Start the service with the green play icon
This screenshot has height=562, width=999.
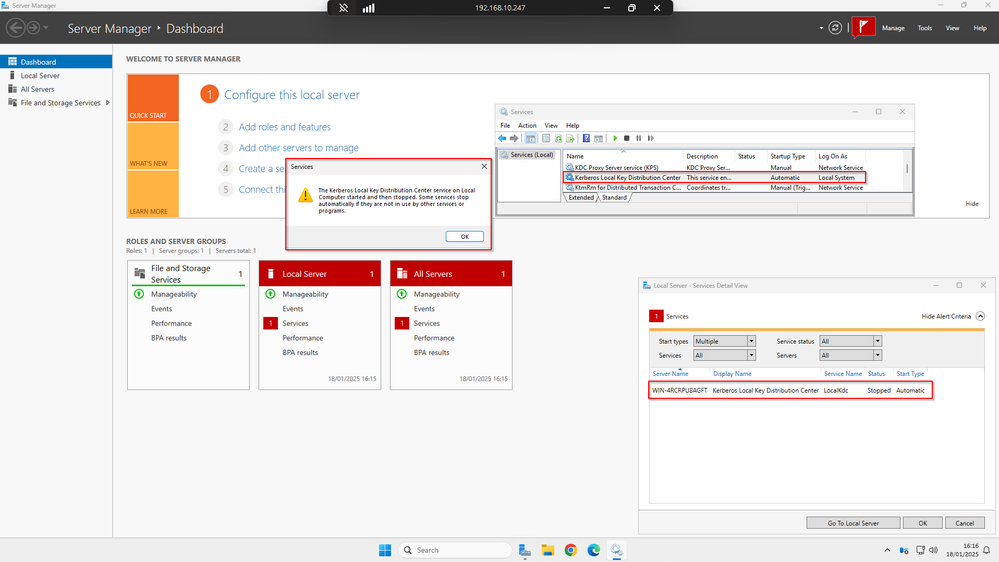coord(615,138)
